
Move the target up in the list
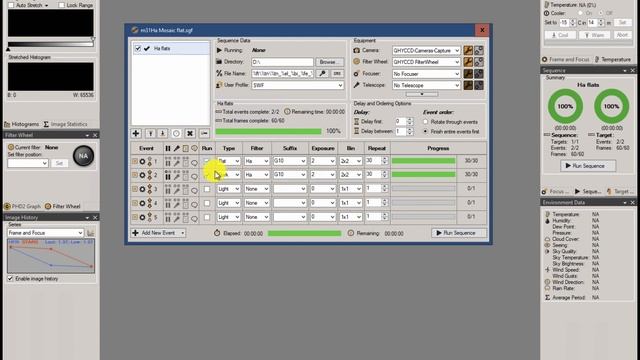tap(151, 133)
